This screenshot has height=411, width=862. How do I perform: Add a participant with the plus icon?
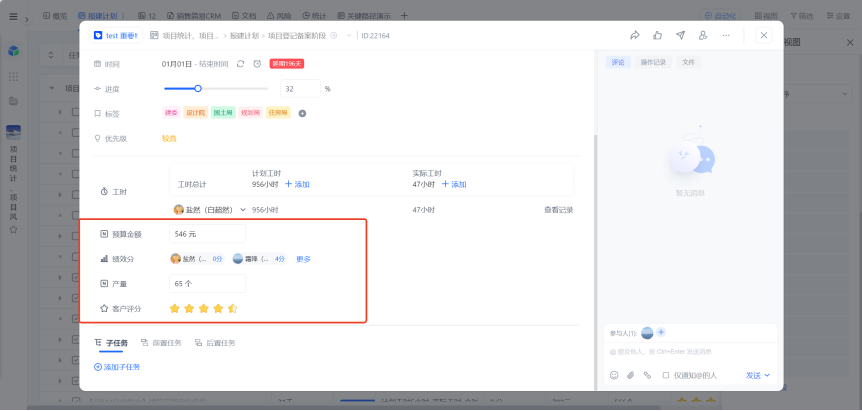click(x=661, y=332)
